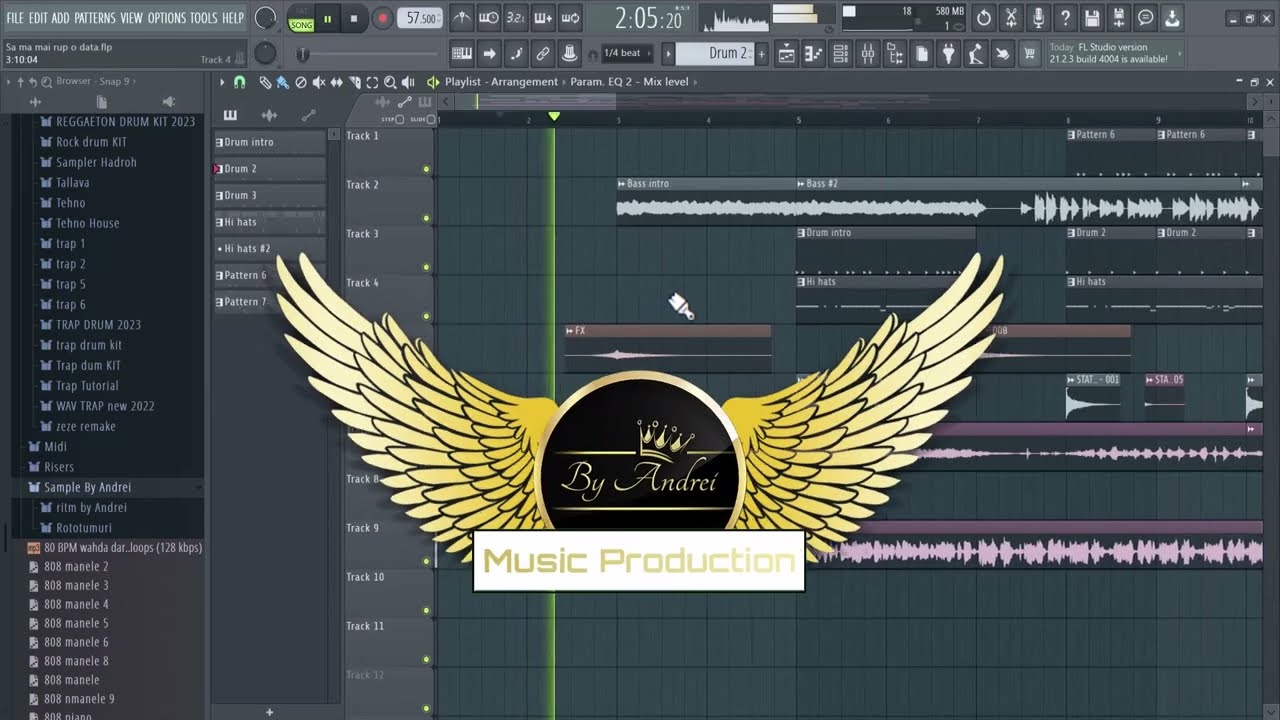
Task: Open the Mix level breadcrumb arrow
Action: 697,82
